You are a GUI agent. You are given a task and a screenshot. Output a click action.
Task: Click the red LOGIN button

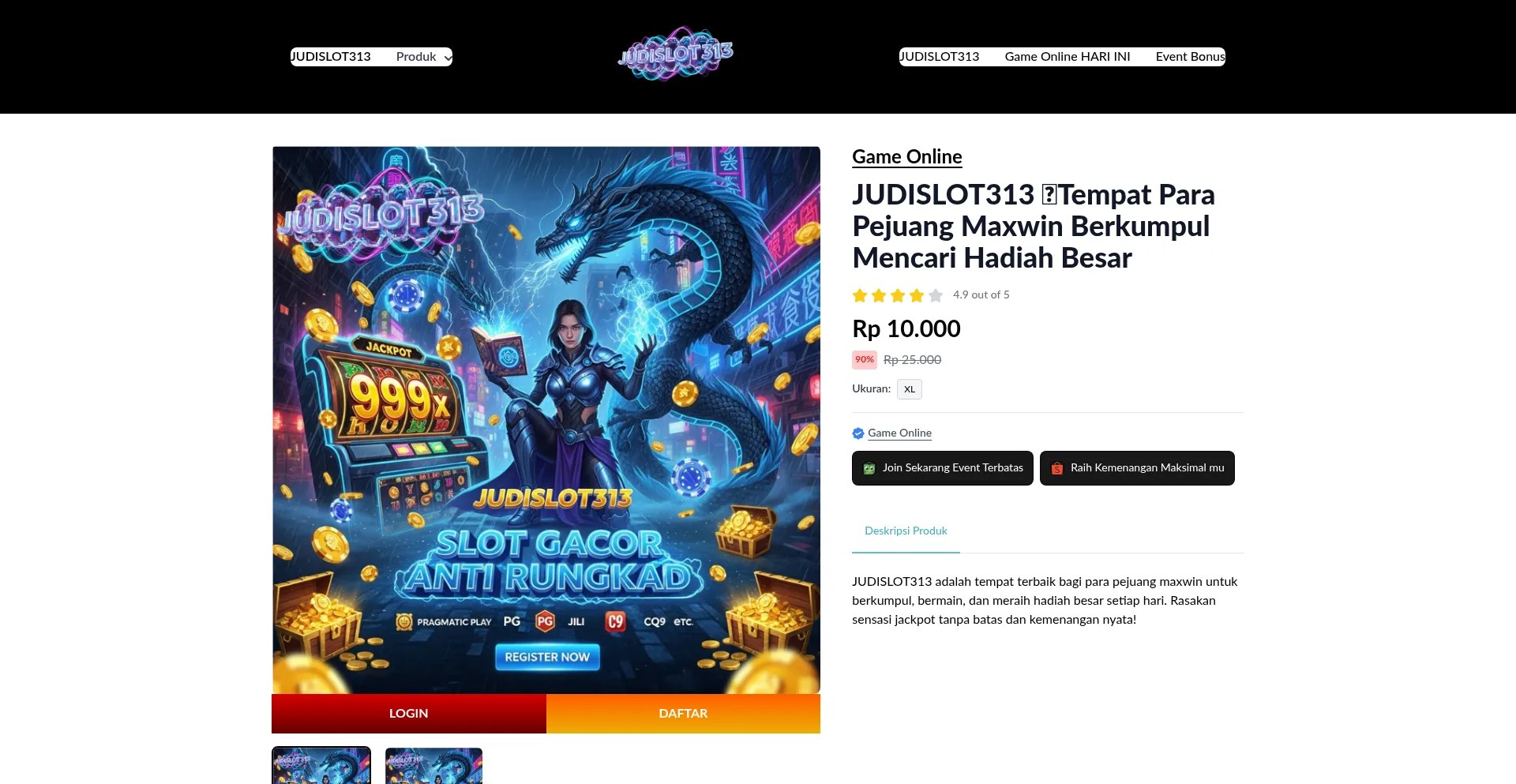click(x=409, y=714)
